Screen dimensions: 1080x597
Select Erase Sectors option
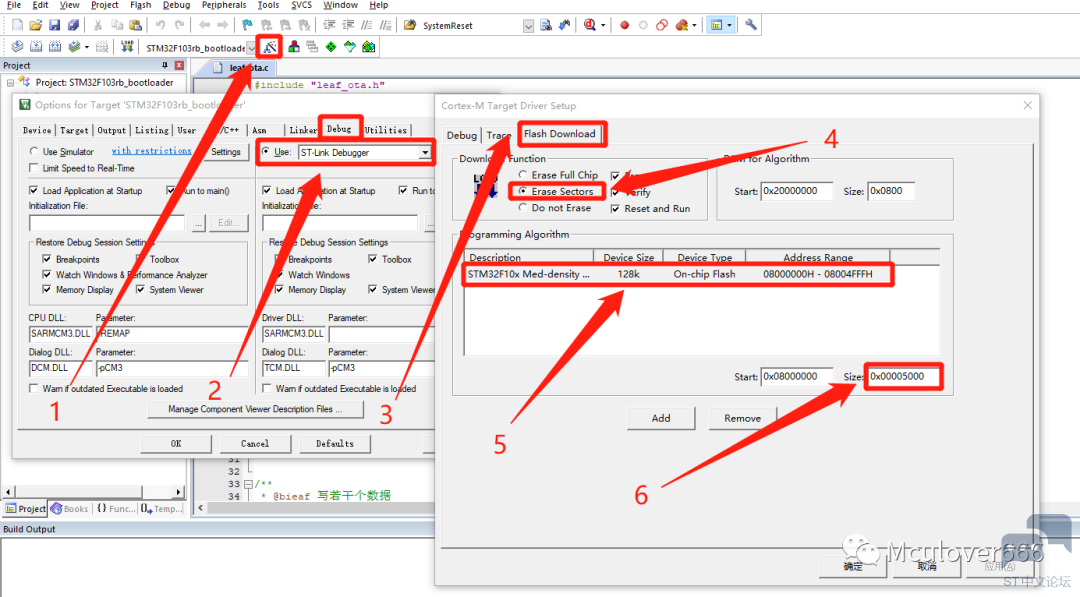click(523, 191)
